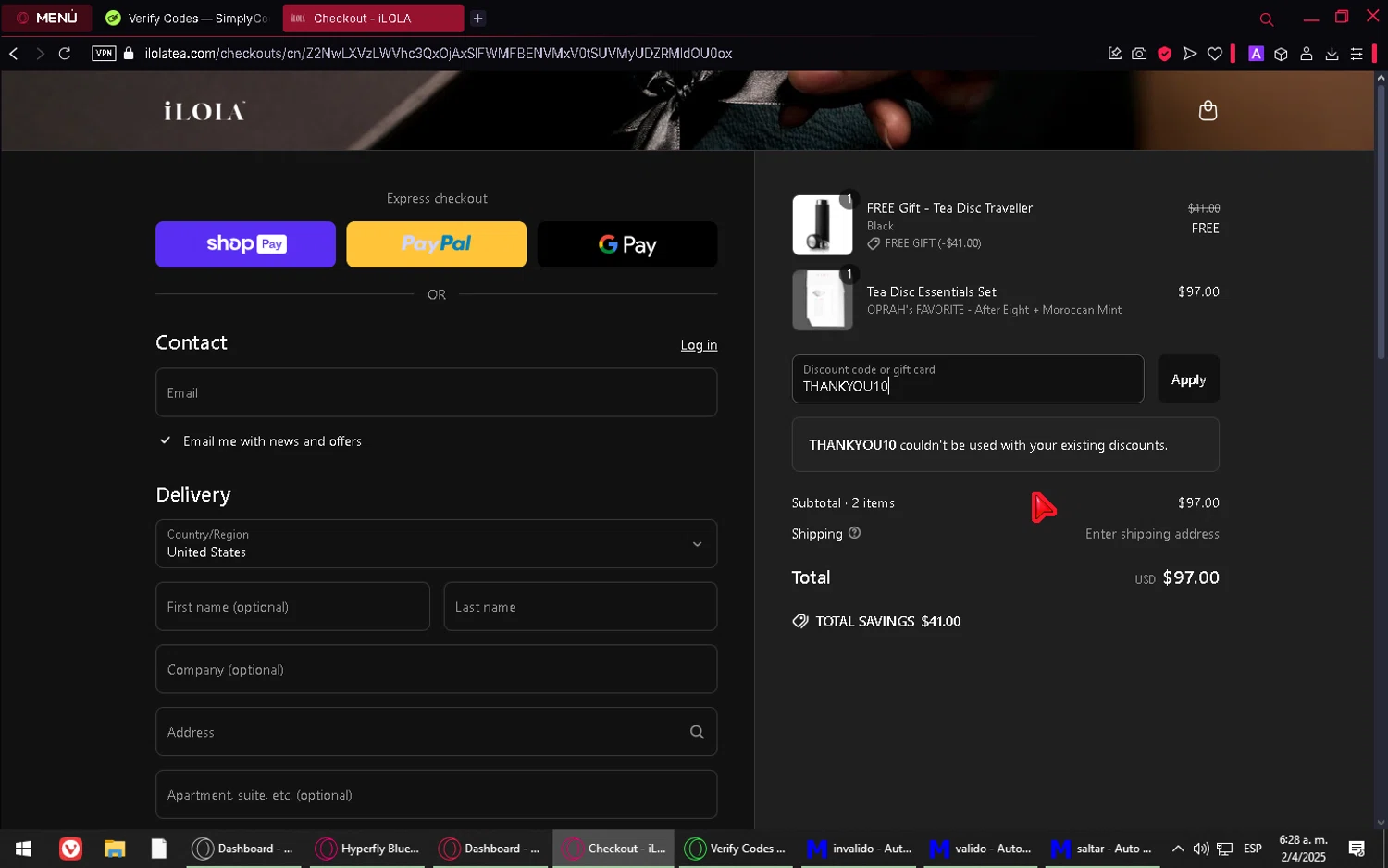Click the Shipping info question icon

pyautogui.click(x=854, y=533)
